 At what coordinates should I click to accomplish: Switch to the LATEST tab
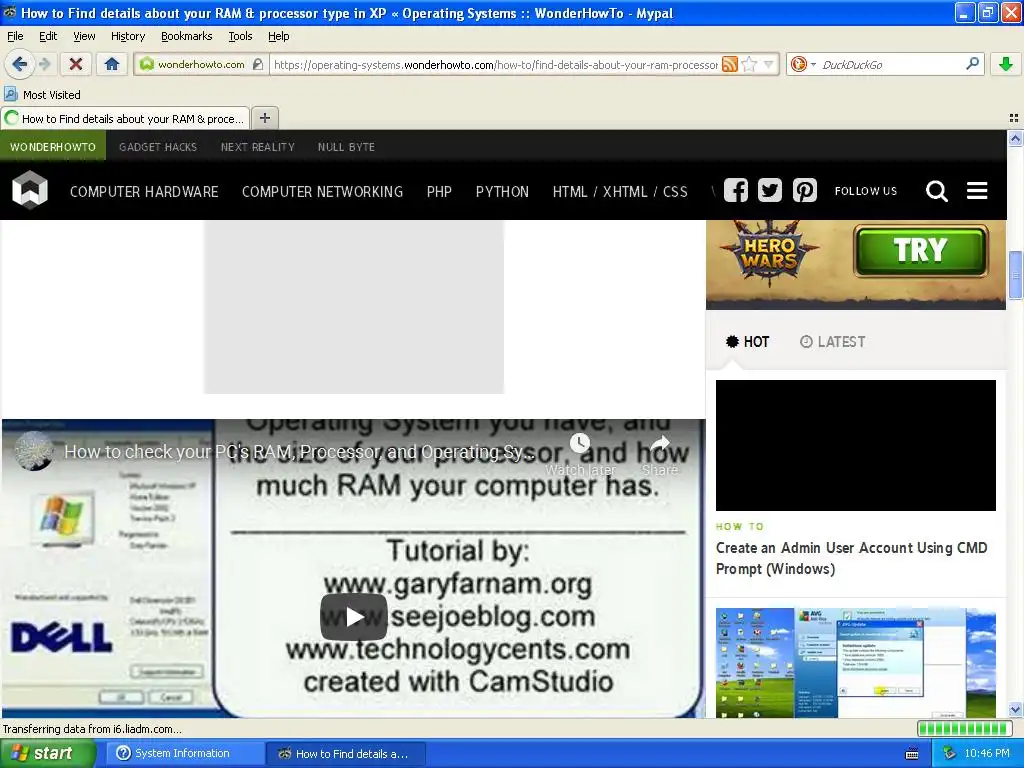[833, 342]
